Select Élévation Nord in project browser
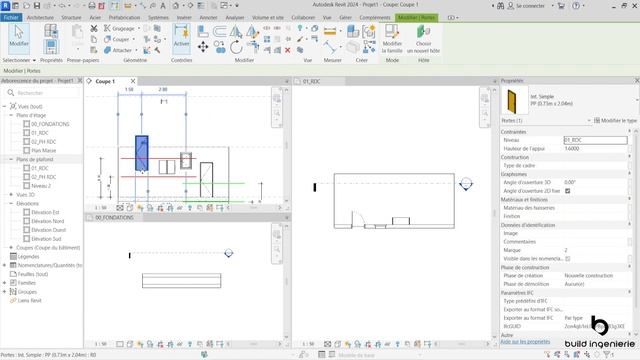This screenshot has height=360, width=640. click(47, 221)
